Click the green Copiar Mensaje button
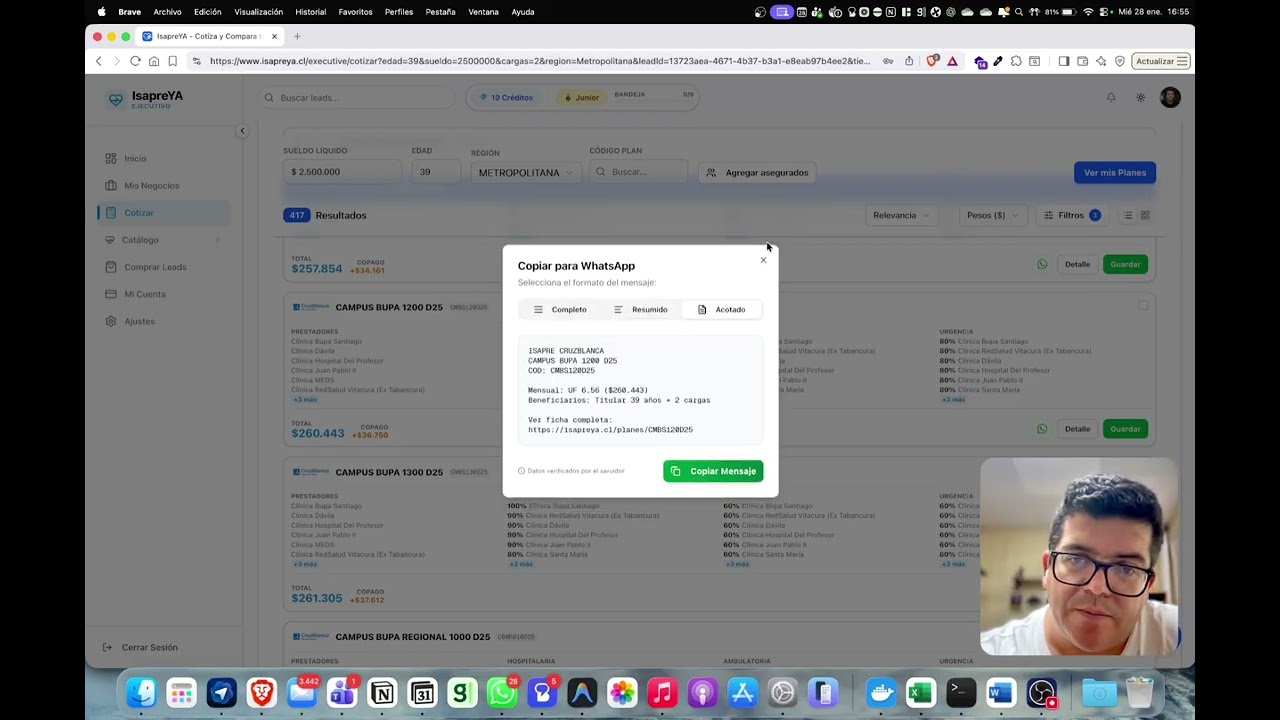Viewport: 1280px width, 720px height. [x=713, y=471]
